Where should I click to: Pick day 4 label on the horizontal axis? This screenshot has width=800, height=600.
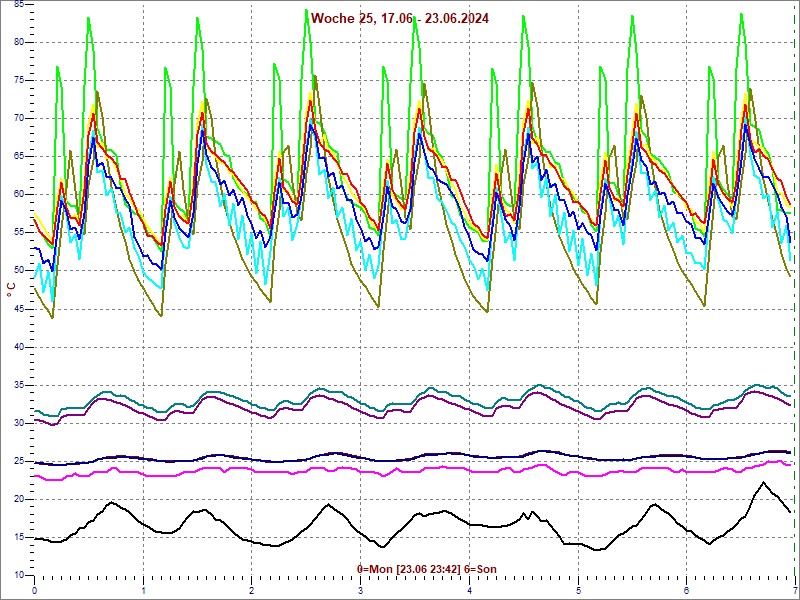click(470, 592)
